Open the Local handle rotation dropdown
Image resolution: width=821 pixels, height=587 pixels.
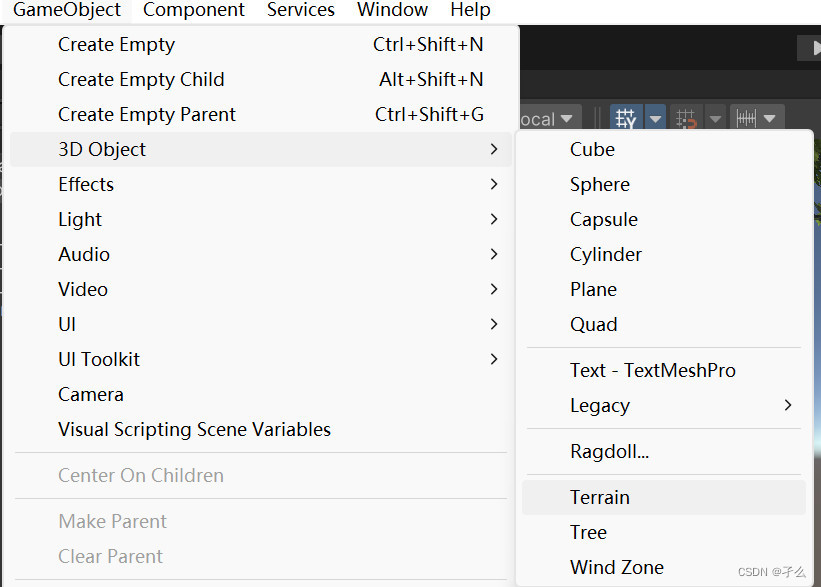pos(551,119)
